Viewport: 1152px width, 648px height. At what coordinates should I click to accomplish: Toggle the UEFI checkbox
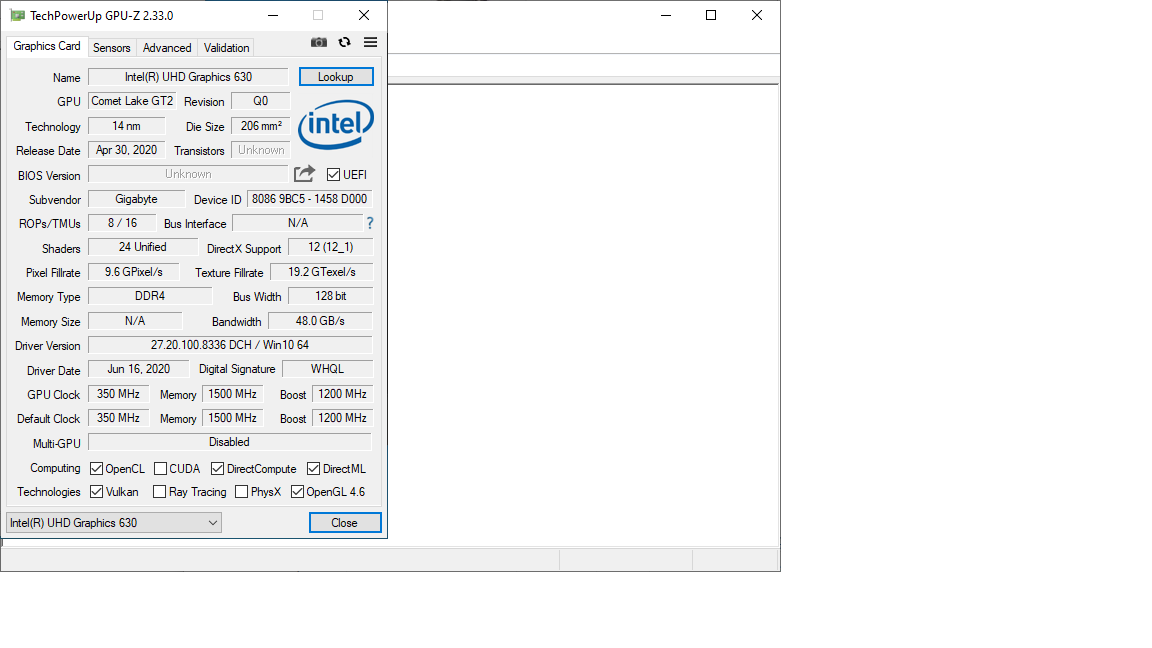(x=334, y=175)
